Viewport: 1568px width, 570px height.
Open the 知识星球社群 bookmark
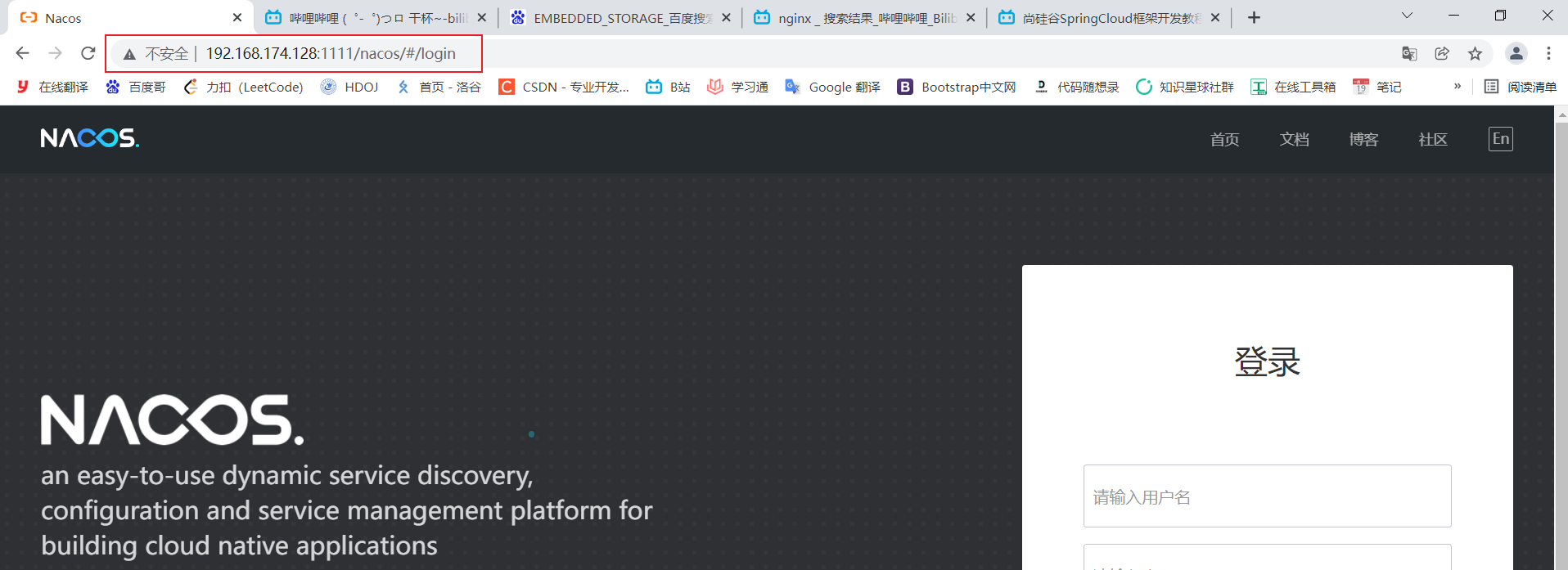(1184, 87)
